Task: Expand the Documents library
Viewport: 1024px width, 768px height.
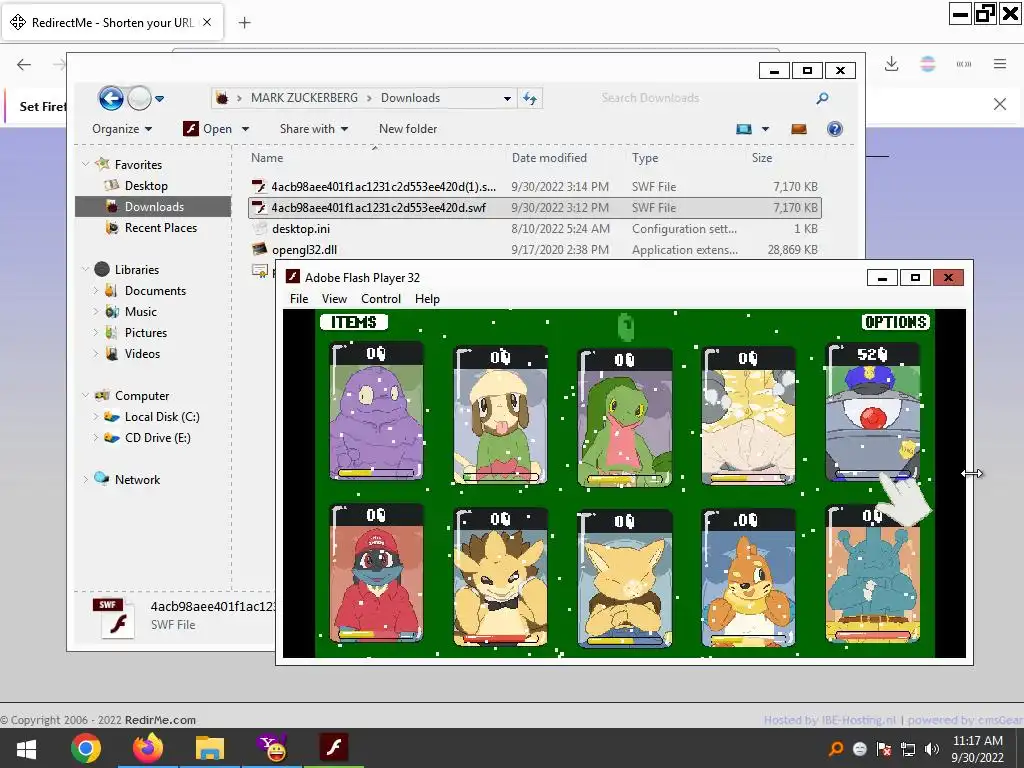Action: (x=96, y=290)
